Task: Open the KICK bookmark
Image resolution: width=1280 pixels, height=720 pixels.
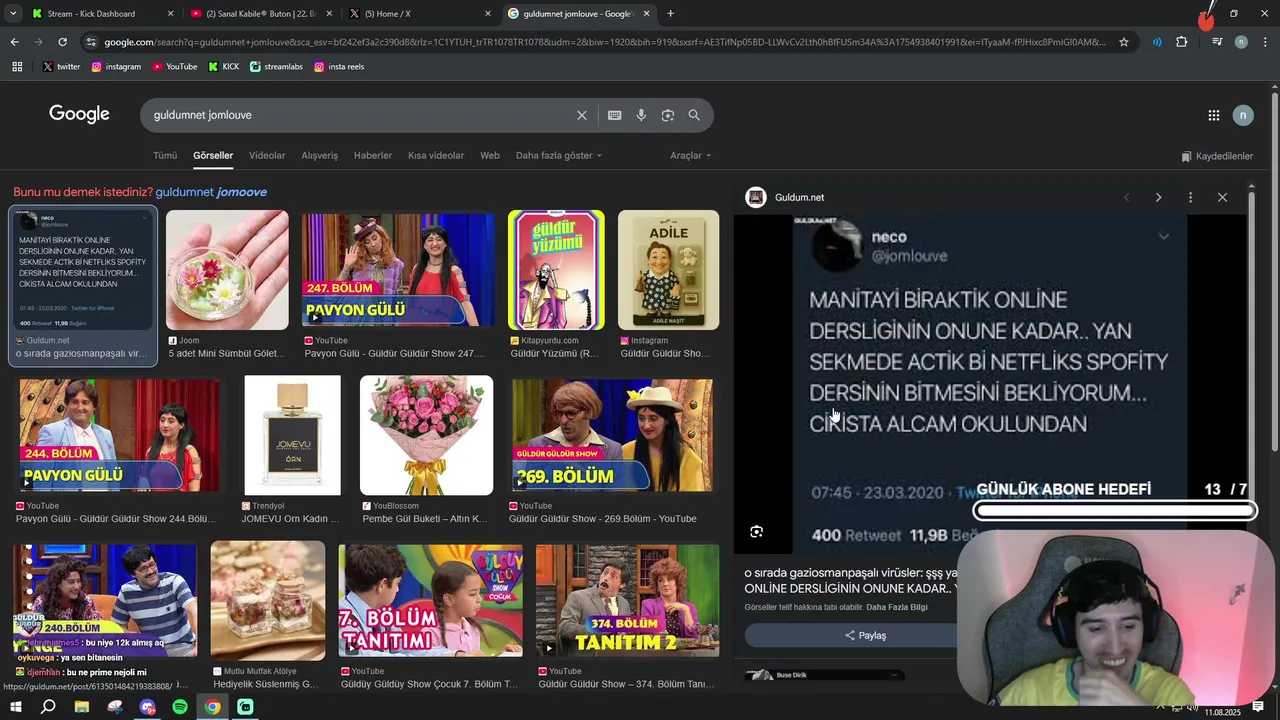Action: click(224, 67)
